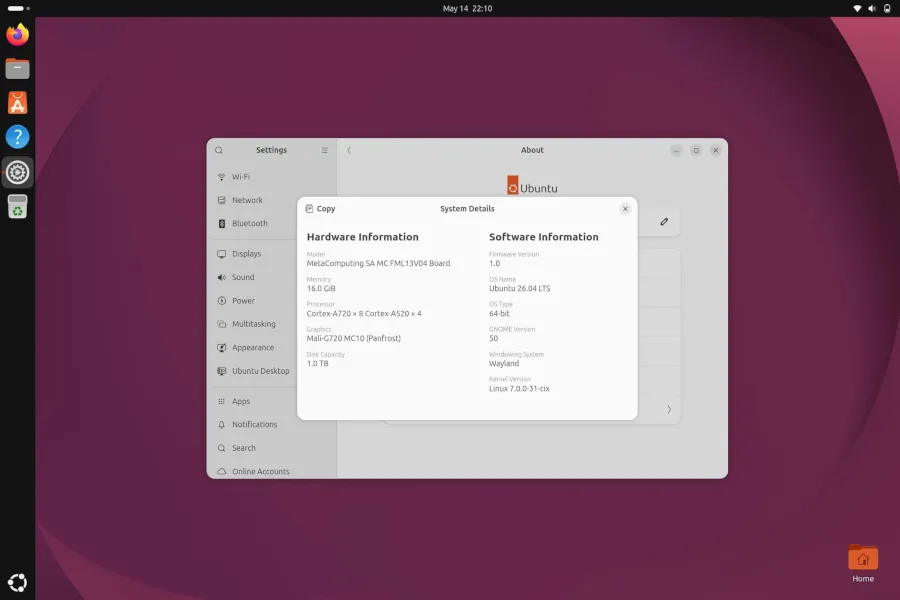Go back using the About header arrow

[x=349, y=150]
